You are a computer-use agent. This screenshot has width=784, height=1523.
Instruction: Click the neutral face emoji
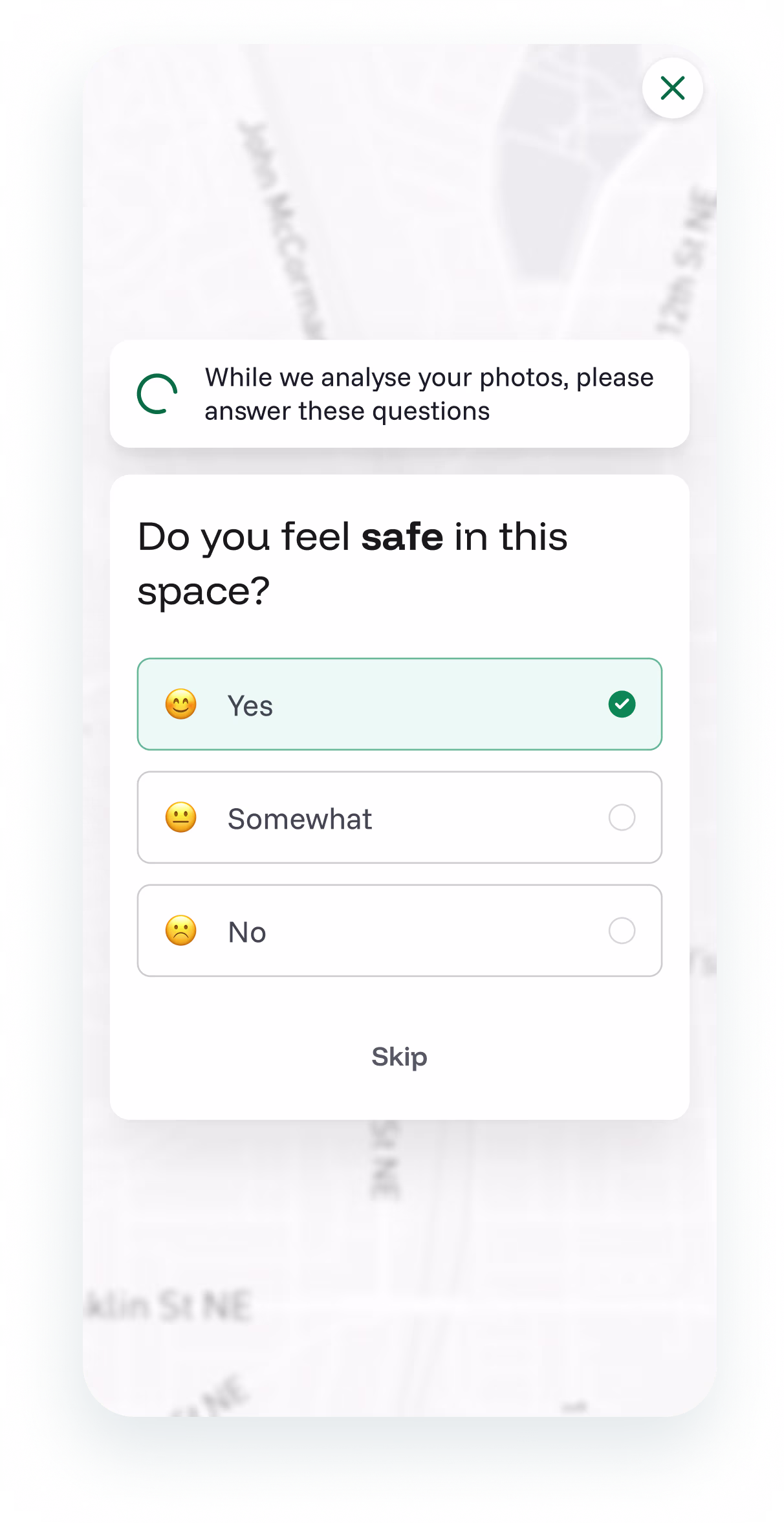point(181,818)
